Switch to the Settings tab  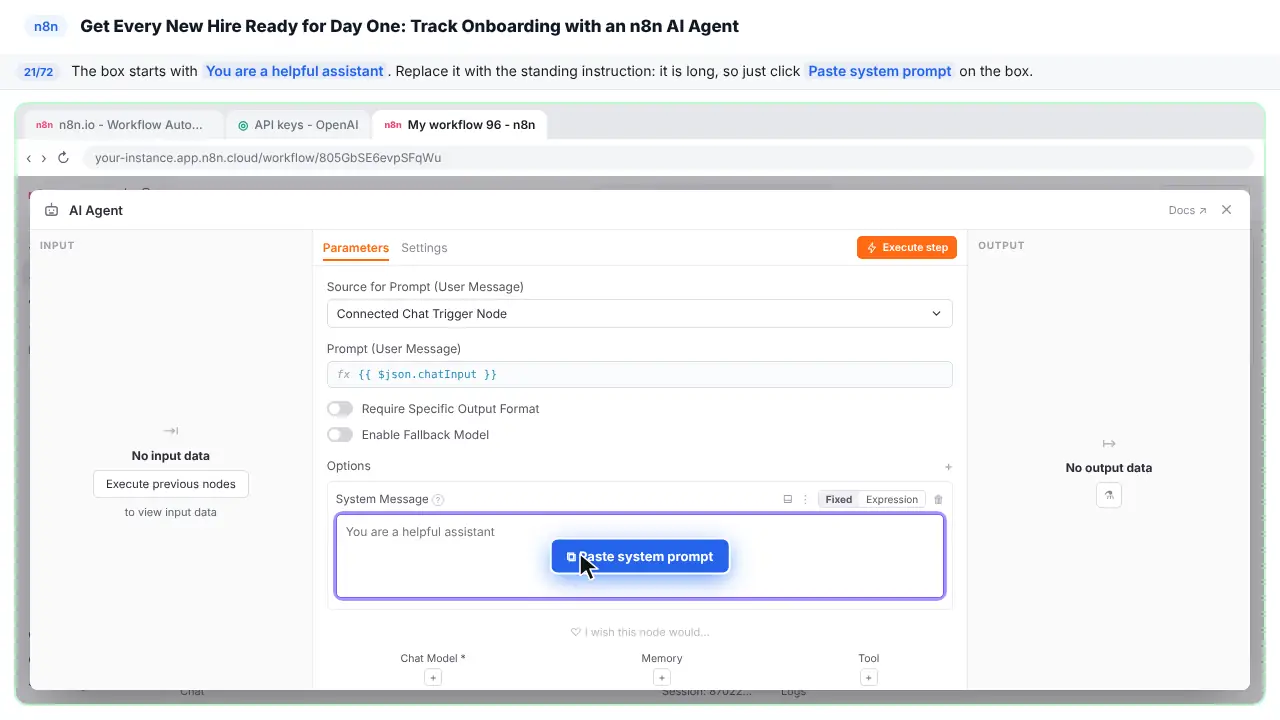coord(424,248)
